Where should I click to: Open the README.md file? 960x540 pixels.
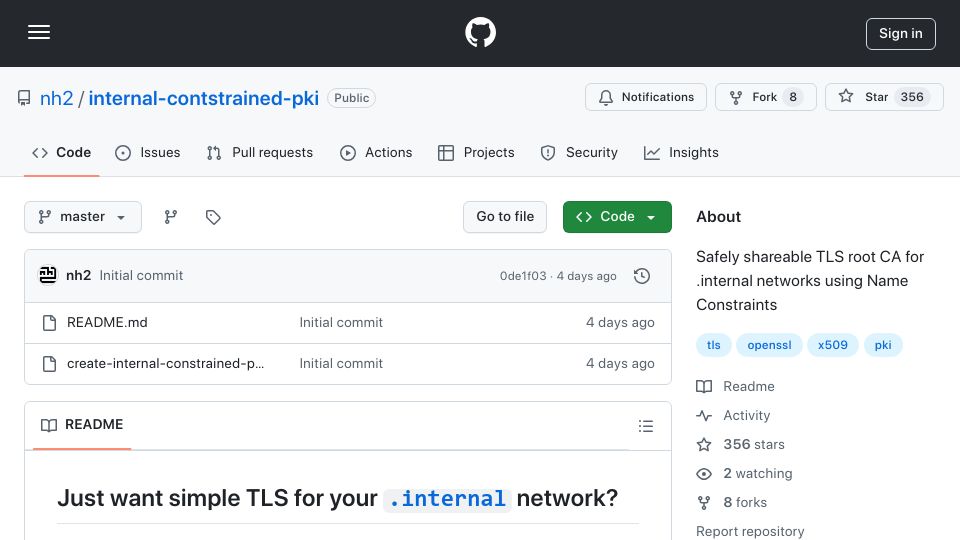[107, 323]
